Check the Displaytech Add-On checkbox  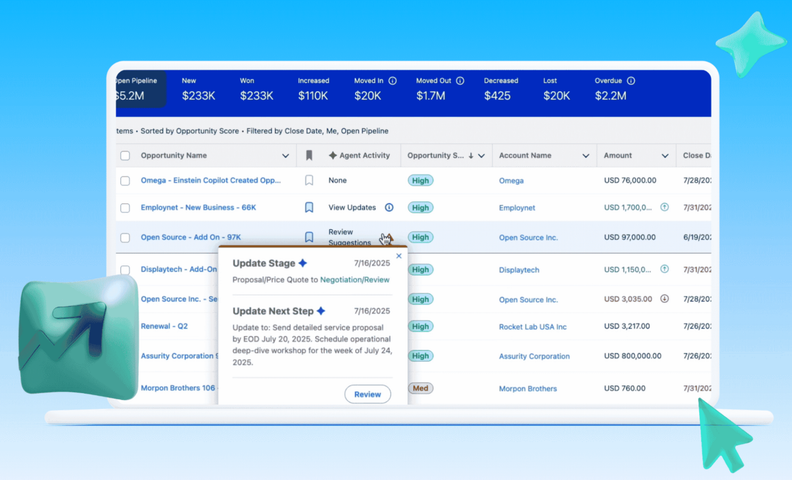pos(125,270)
